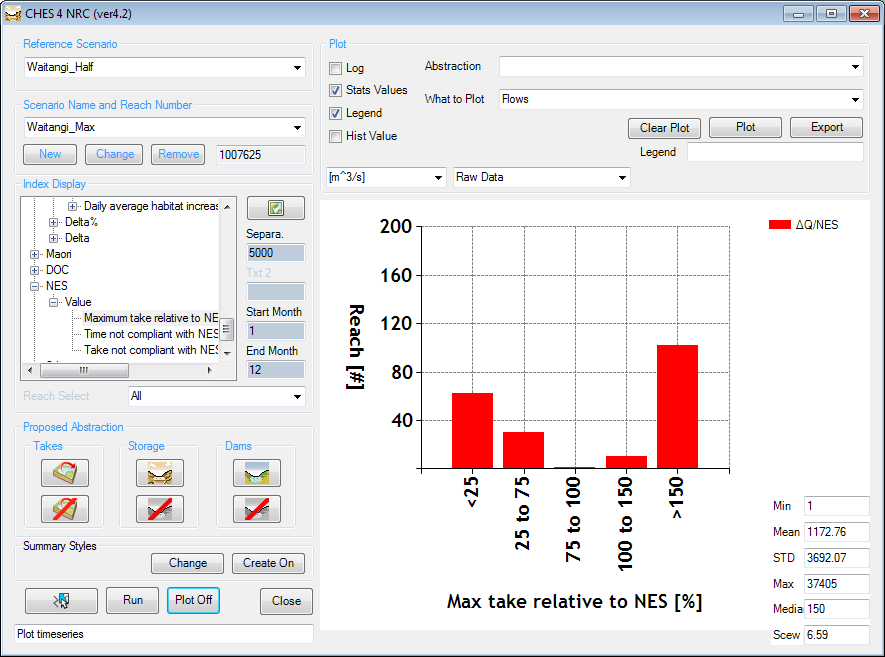This screenshot has height=657, width=885.
Task: Click the remove Storage icon with red slash
Action: click(159, 509)
